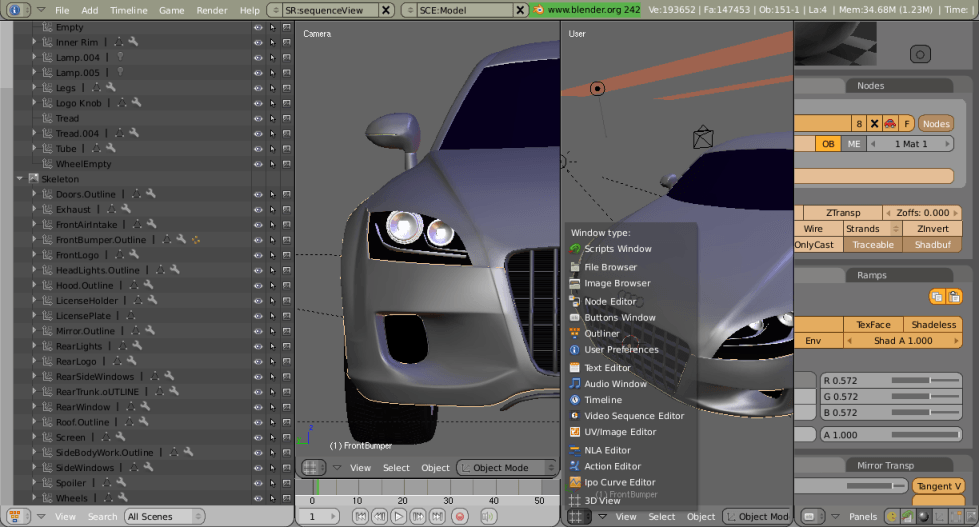This screenshot has height=527, width=979.
Task: Click the record button in the timeline
Action: (x=460, y=516)
